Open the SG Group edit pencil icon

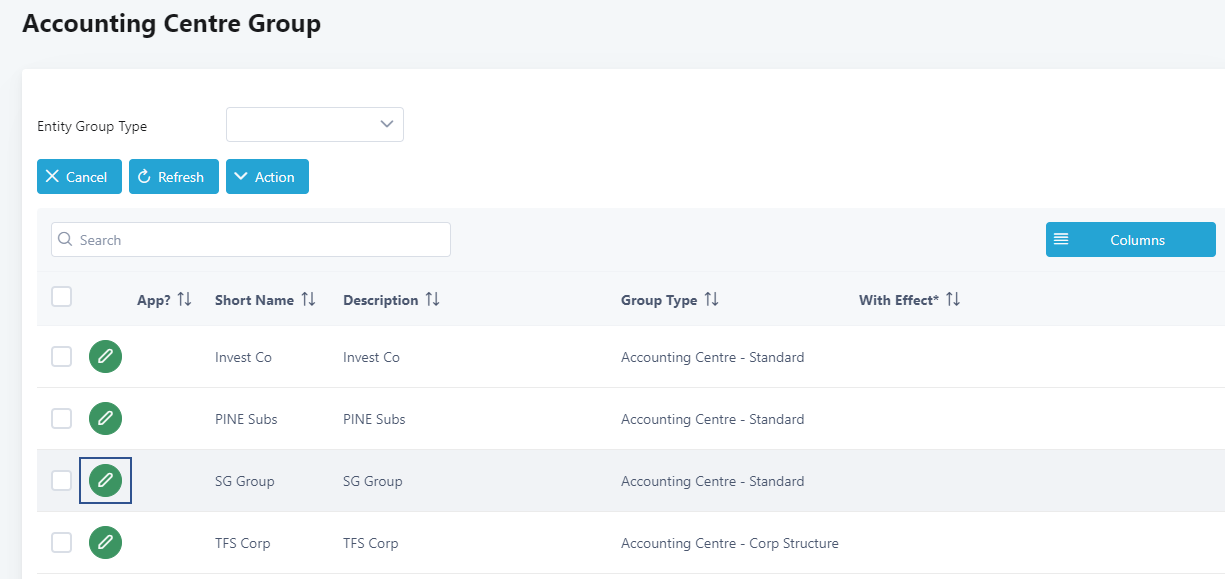tap(105, 481)
